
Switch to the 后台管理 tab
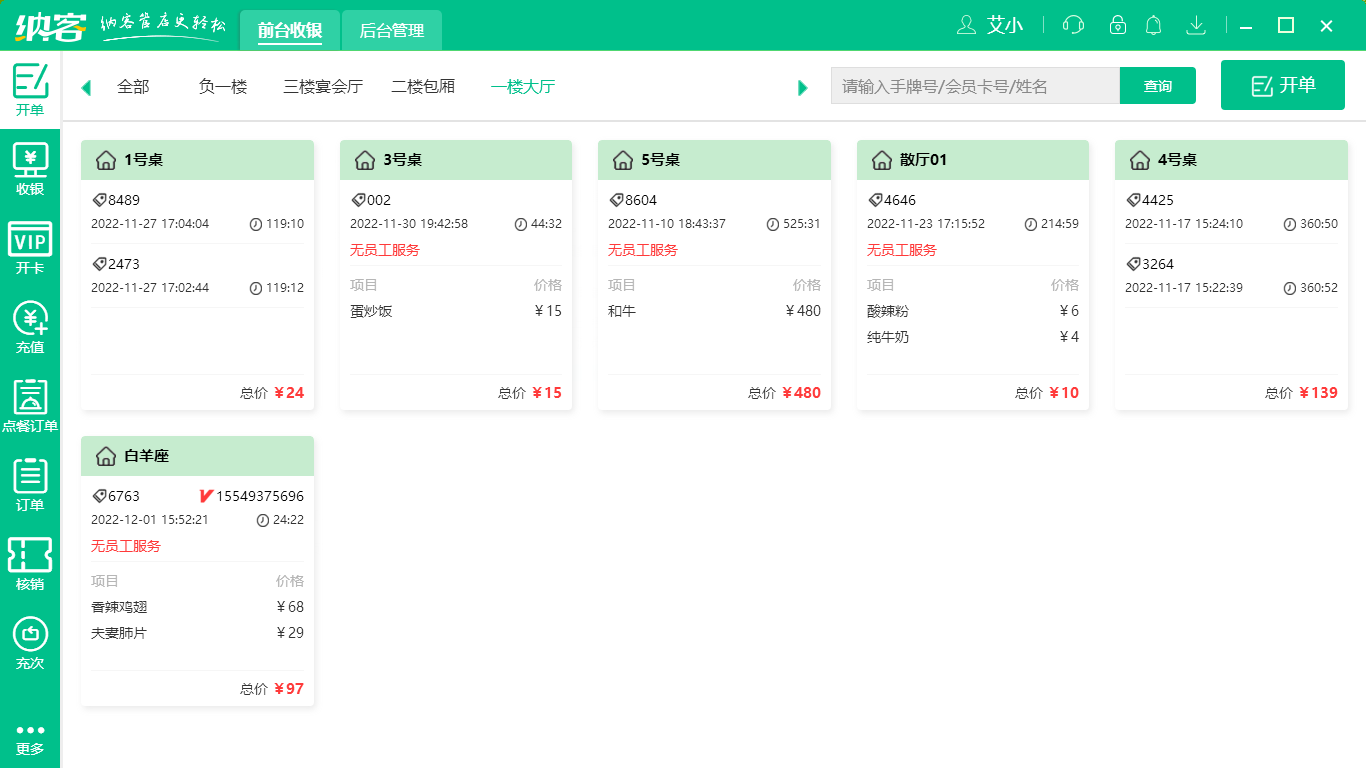[392, 31]
